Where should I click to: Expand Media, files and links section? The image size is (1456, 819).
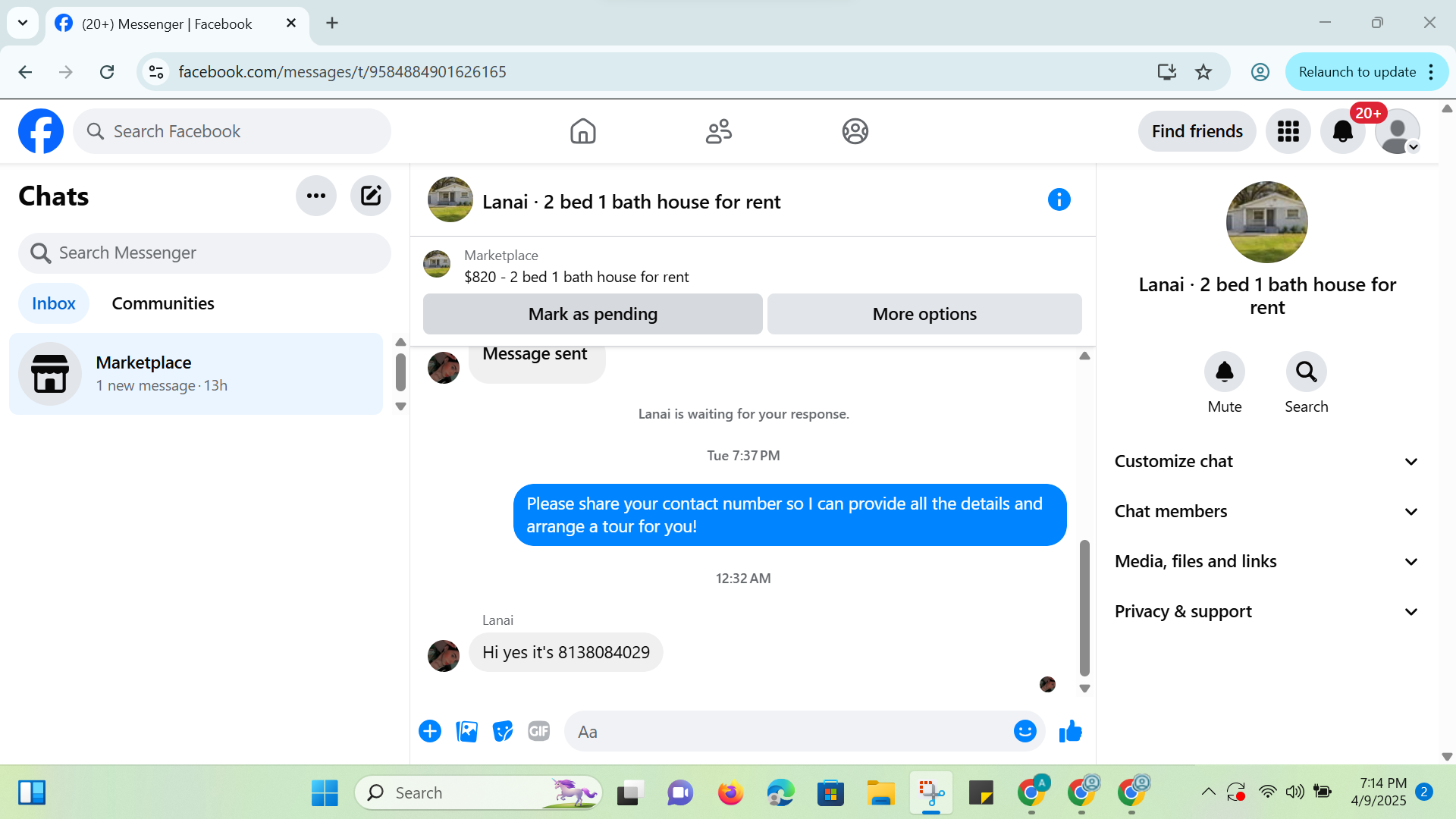pos(1266,561)
